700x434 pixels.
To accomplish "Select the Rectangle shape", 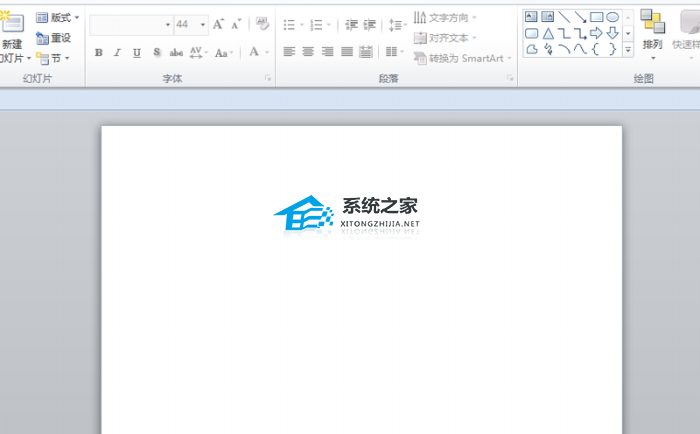I will click(x=596, y=17).
